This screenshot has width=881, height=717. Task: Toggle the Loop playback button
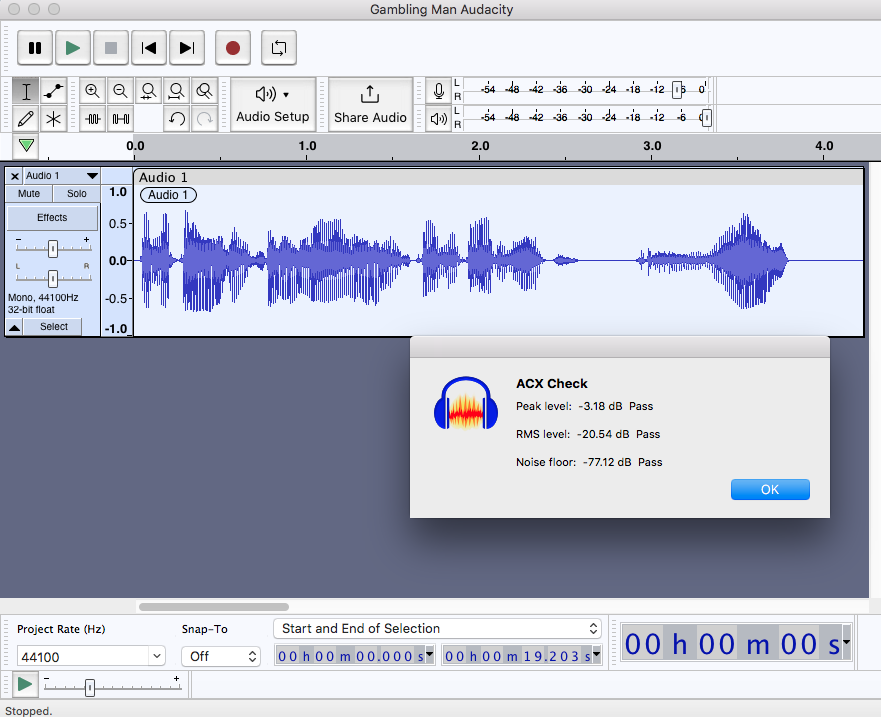[279, 48]
